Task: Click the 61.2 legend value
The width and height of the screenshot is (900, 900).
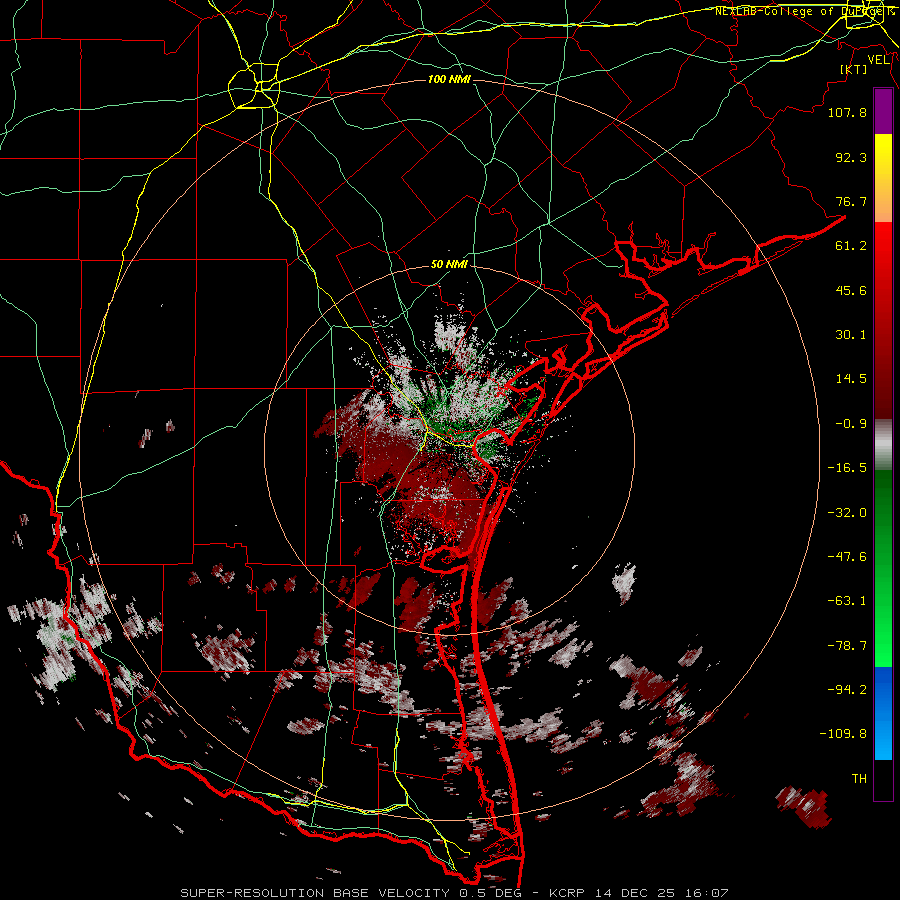Action: tap(851, 246)
